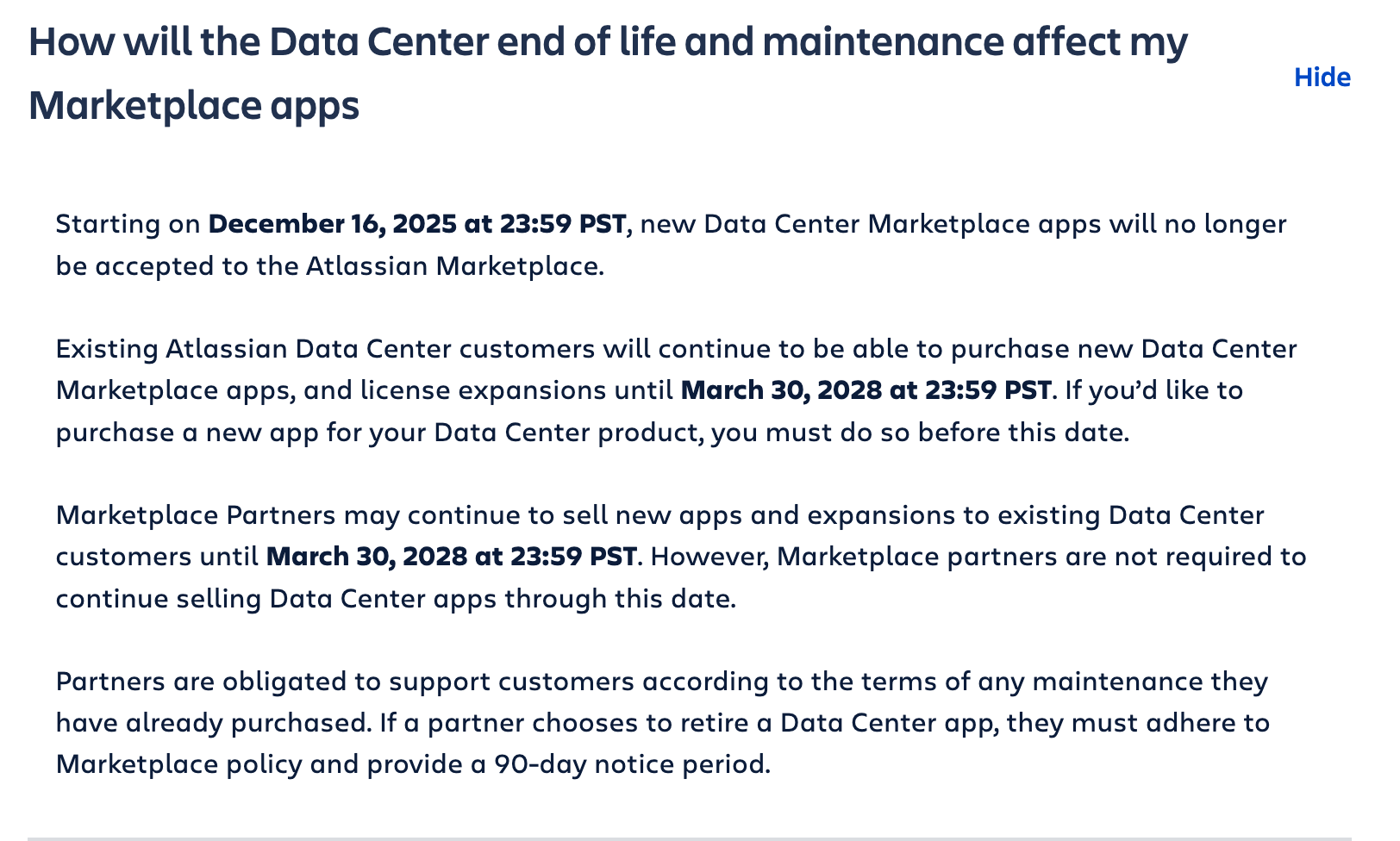
Task: Click the Hide link beside the heading
Action: coord(1322,78)
